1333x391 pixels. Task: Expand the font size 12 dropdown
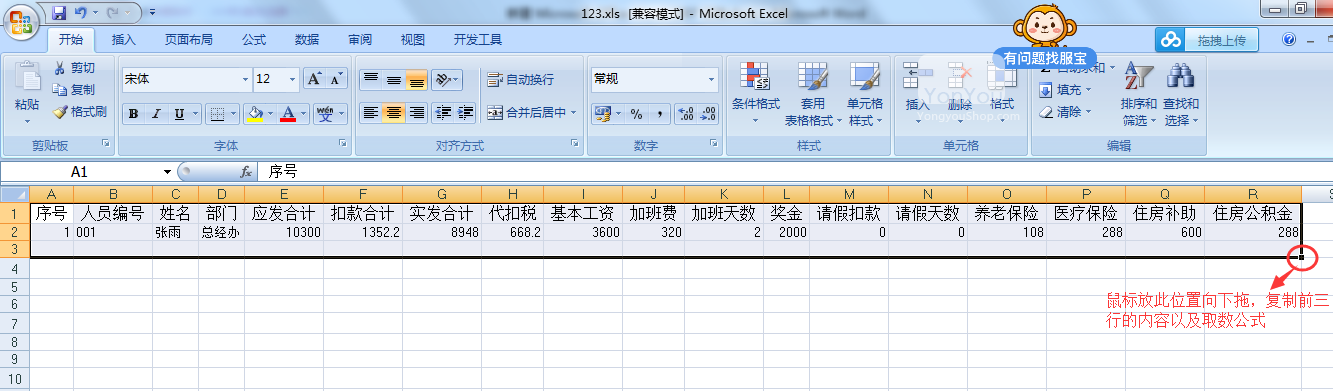tap(293, 79)
